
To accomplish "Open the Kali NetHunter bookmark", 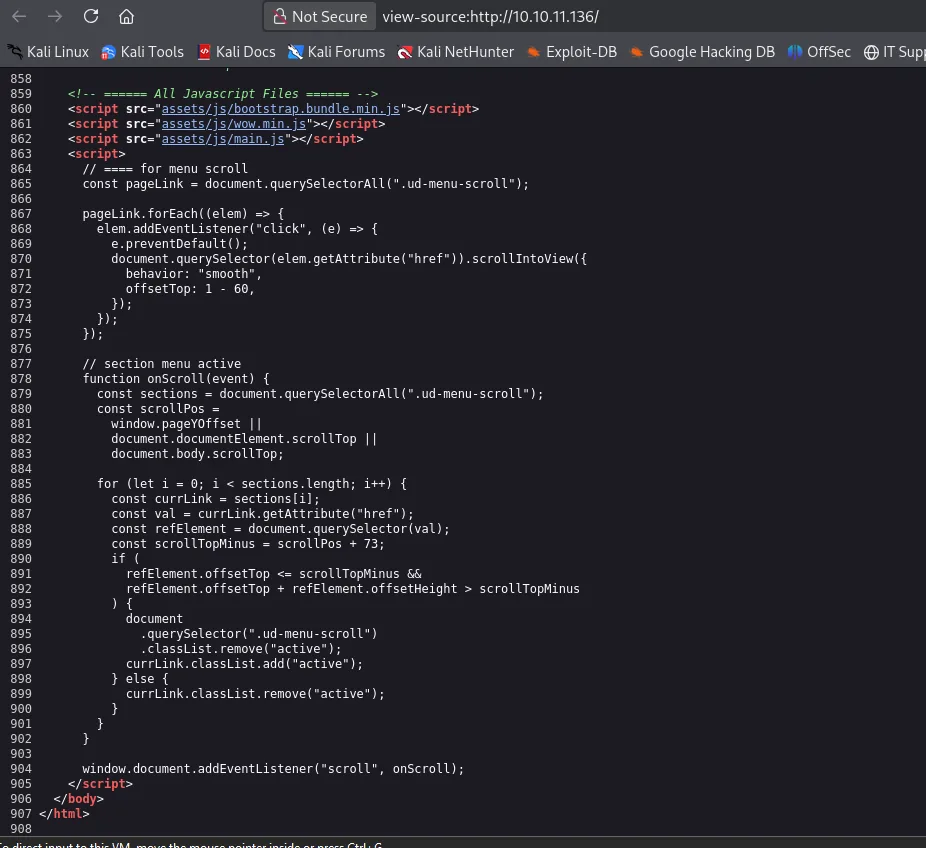I will coord(455,52).
